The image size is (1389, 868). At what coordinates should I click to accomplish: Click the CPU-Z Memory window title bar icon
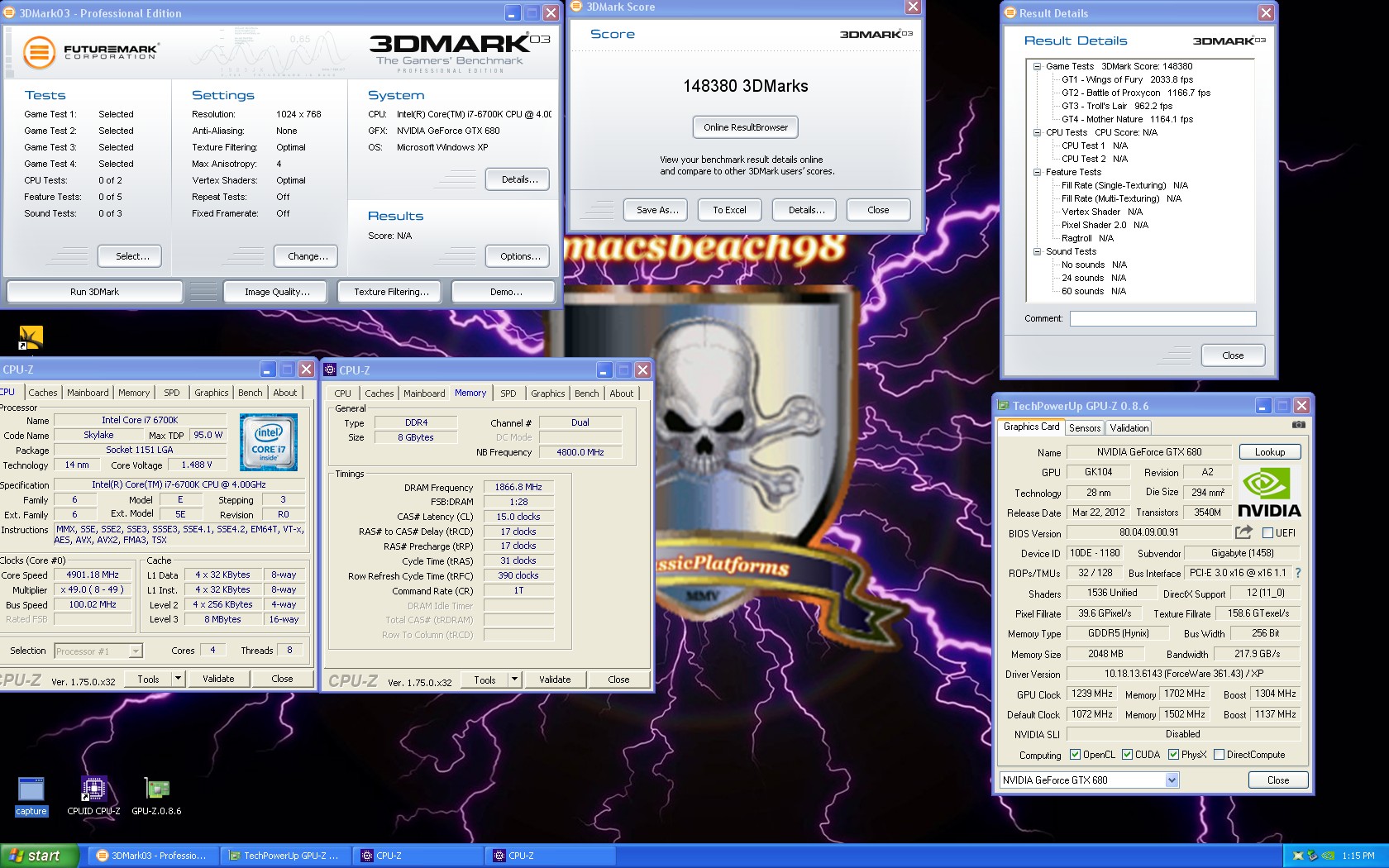330,370
